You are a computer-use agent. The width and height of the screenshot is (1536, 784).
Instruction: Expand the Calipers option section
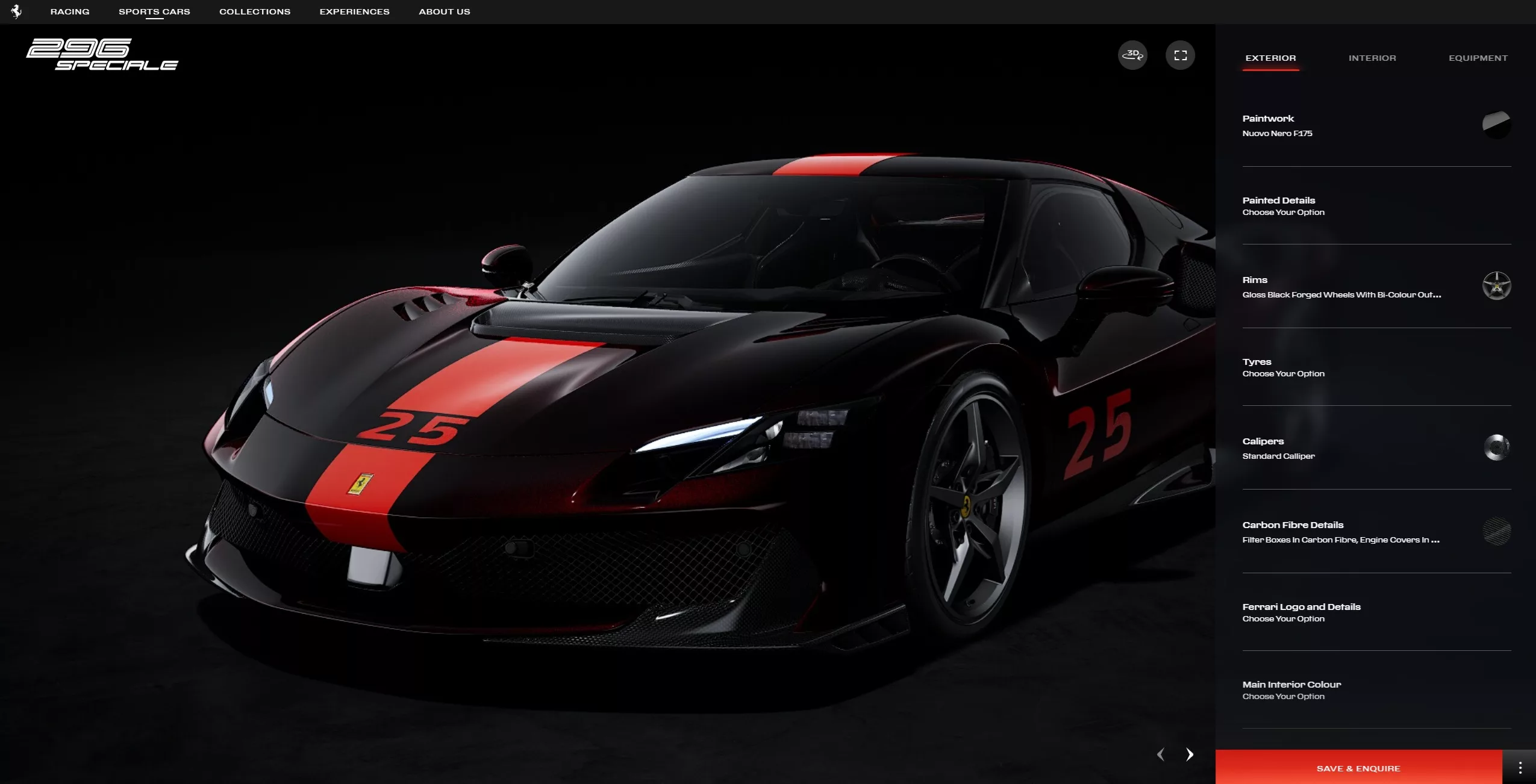click(1376, 448)
